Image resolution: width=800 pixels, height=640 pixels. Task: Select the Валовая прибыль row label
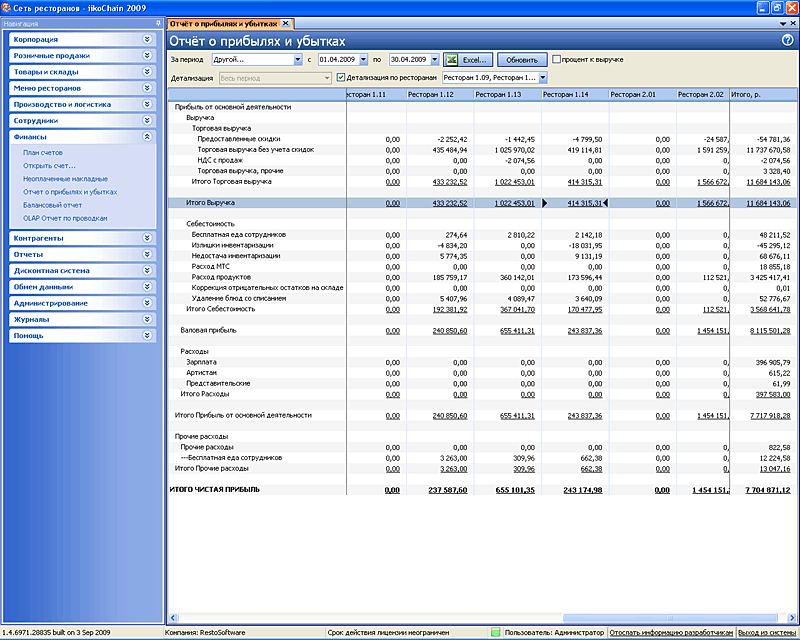(208, 330)
